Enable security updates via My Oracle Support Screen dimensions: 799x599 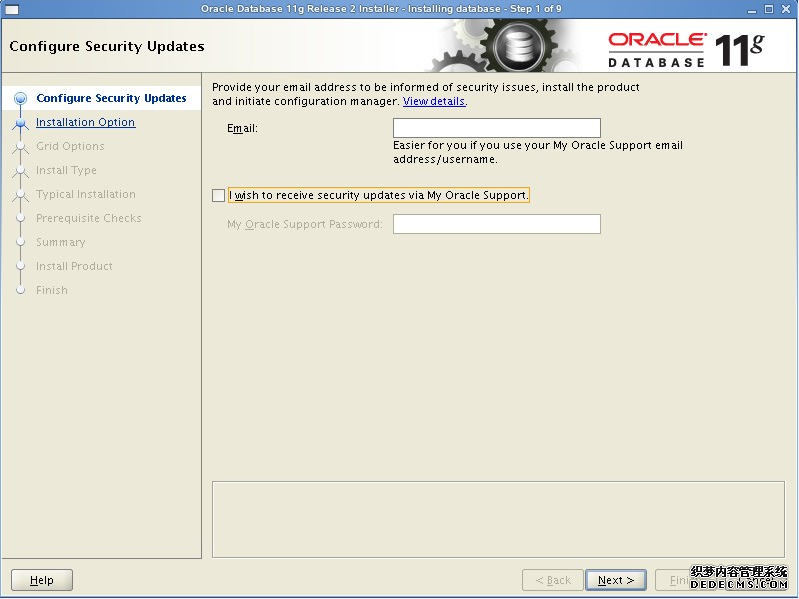coord(219,196)
